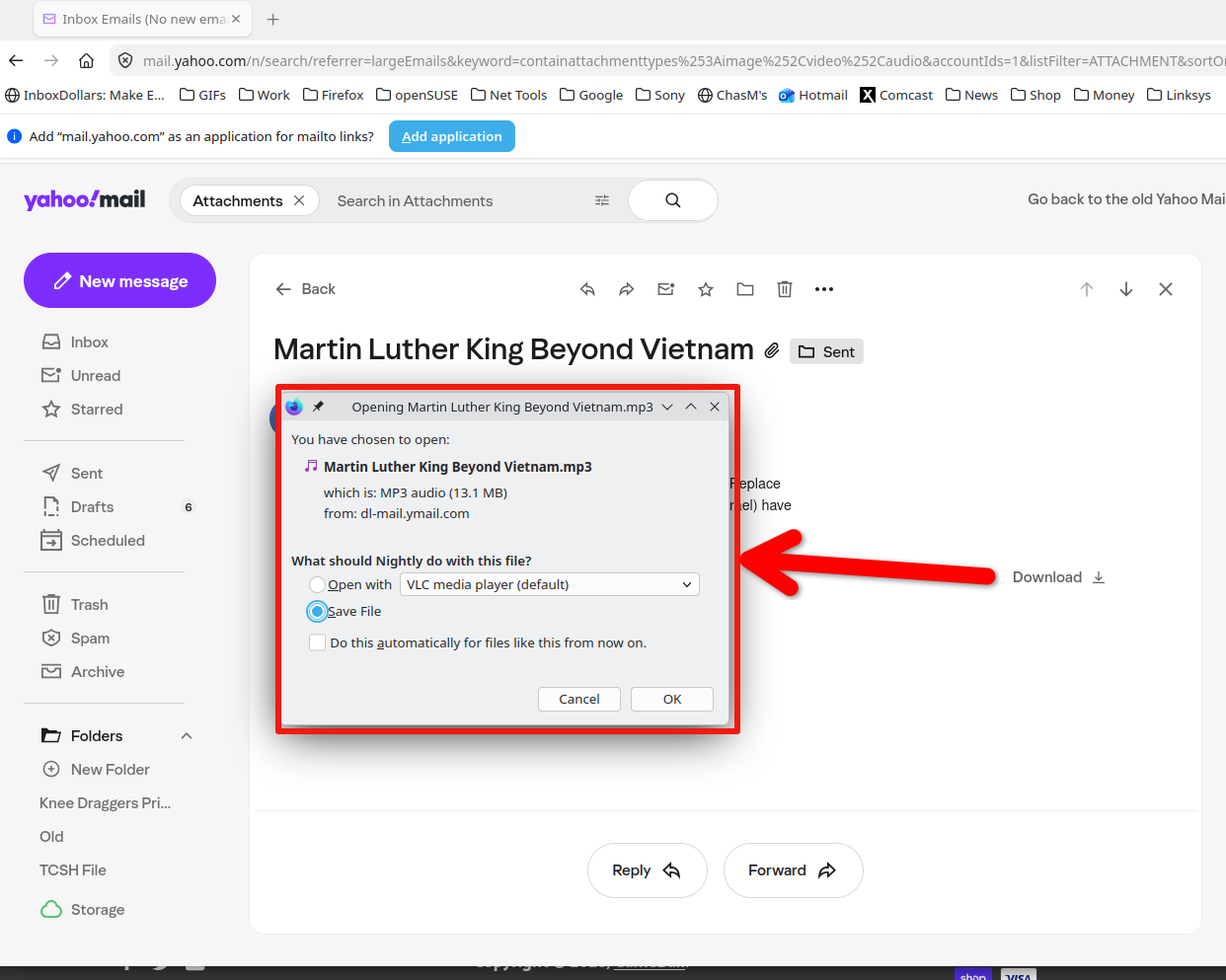Screen dimensions: 1226x980
Task: Click the forward arrow icon in email toolbar
Action: coord(627,289)
